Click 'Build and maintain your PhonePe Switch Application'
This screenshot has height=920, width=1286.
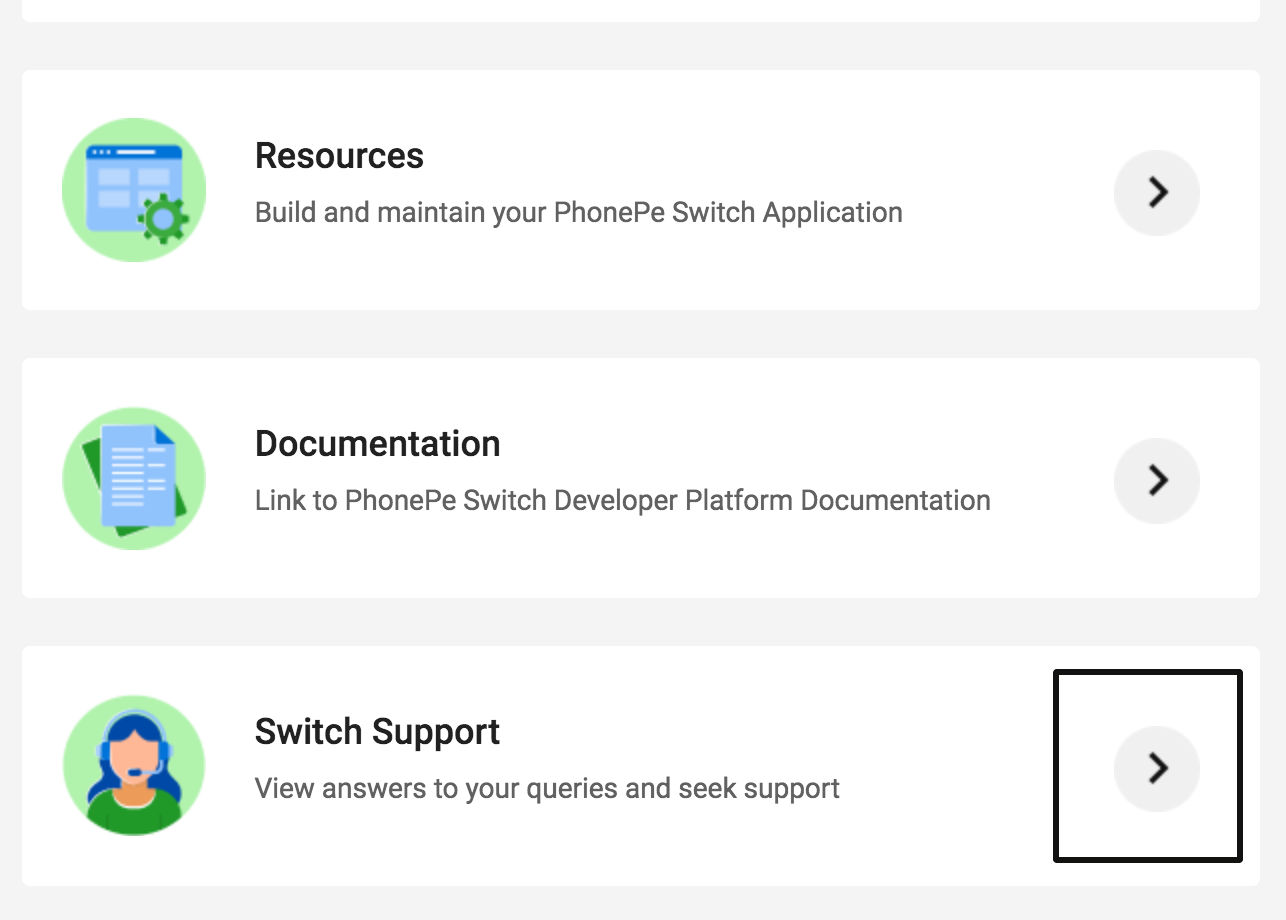tap(579, 213)
